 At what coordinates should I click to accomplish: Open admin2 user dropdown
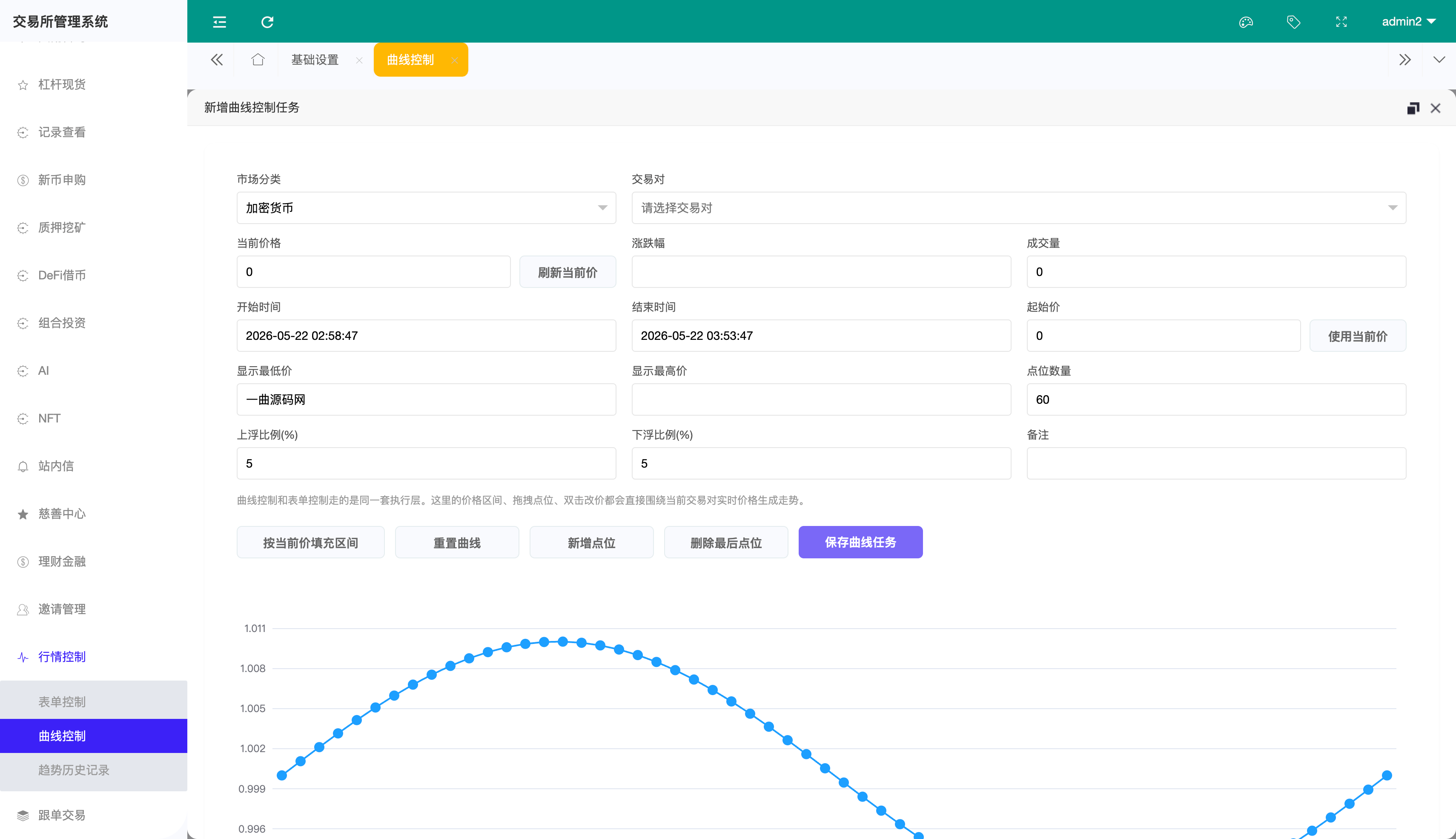(1408, 21)
